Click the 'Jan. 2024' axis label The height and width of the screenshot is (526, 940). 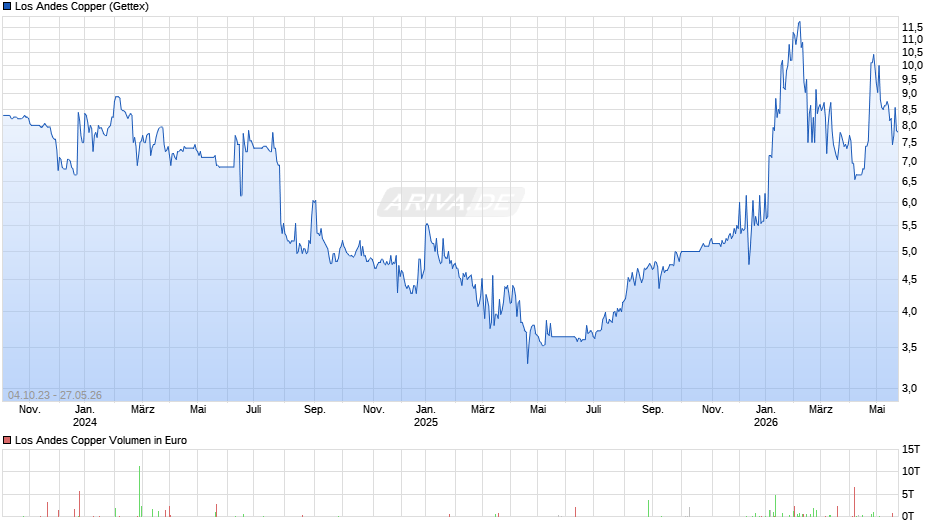tap(85, 416)
